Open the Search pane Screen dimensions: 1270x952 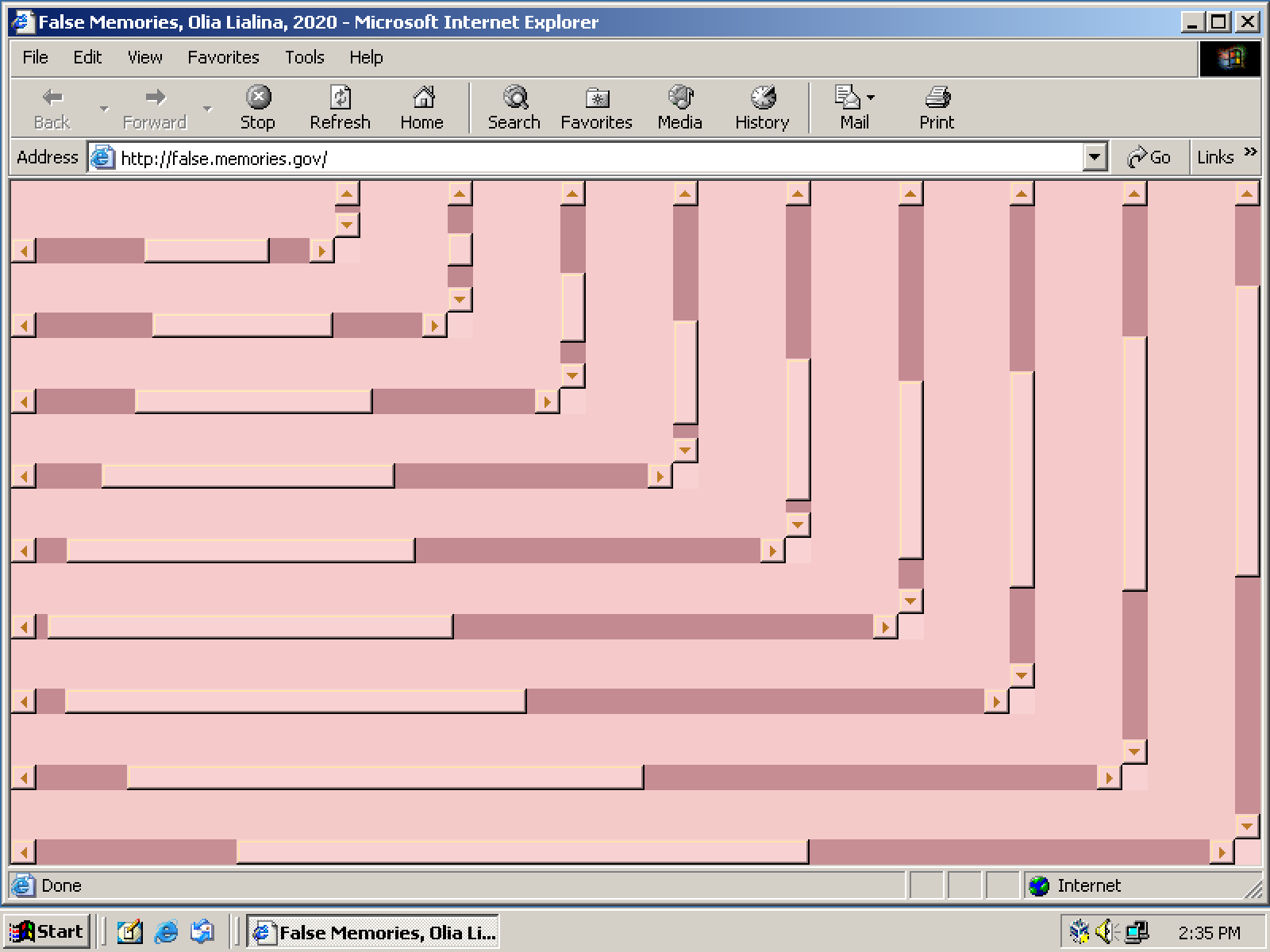pos(514,109)
